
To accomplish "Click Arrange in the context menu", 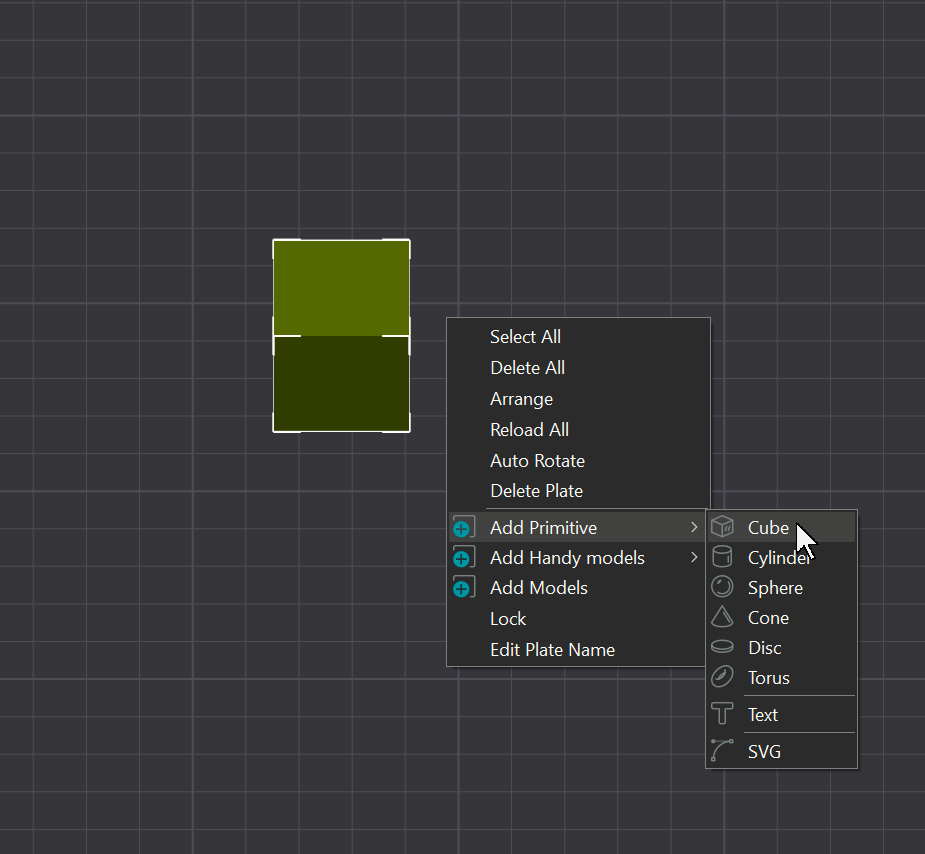I will coord(578,399).
